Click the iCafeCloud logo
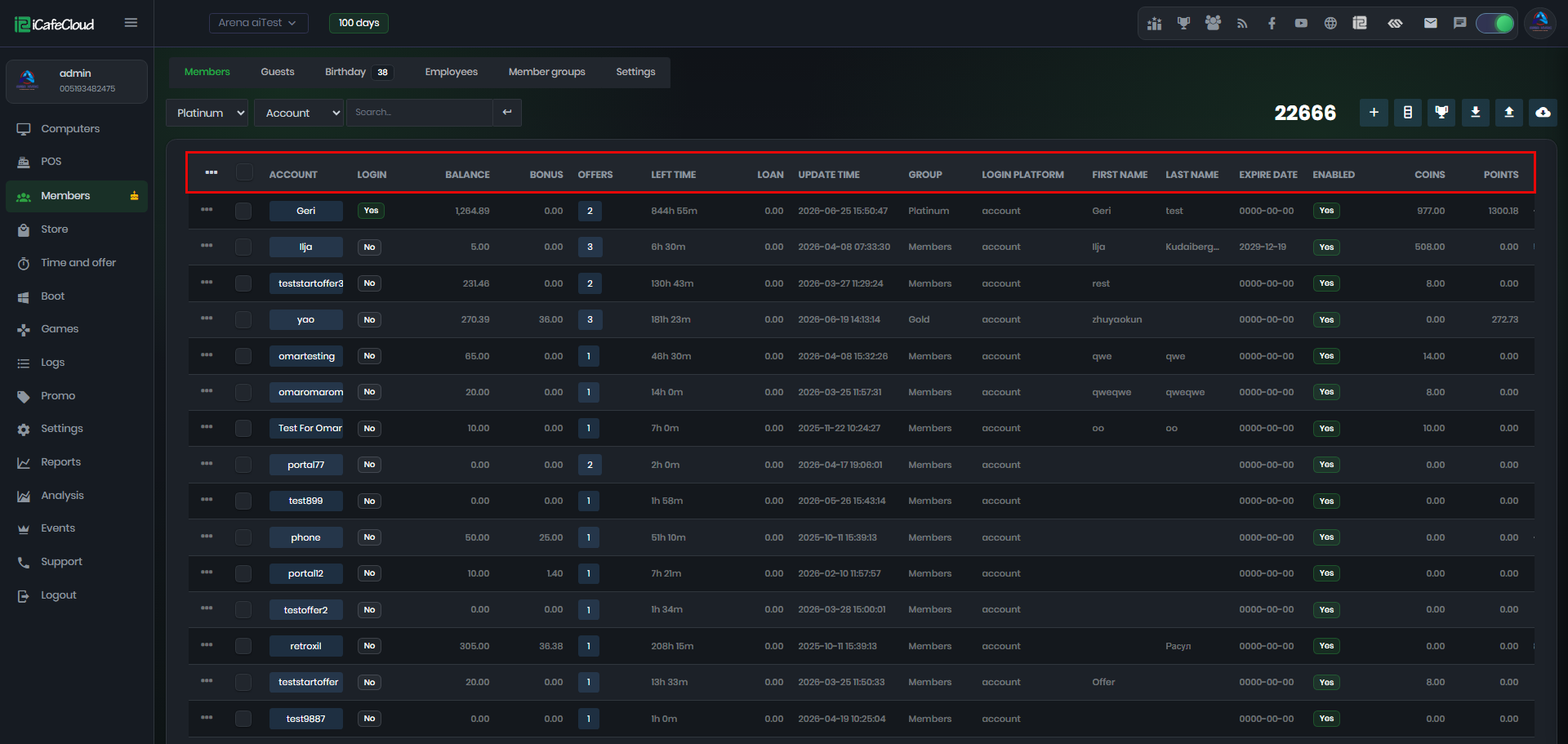The width and height of the screenshot is (1568, 744). pyautogui.click(x=55, y=25)
